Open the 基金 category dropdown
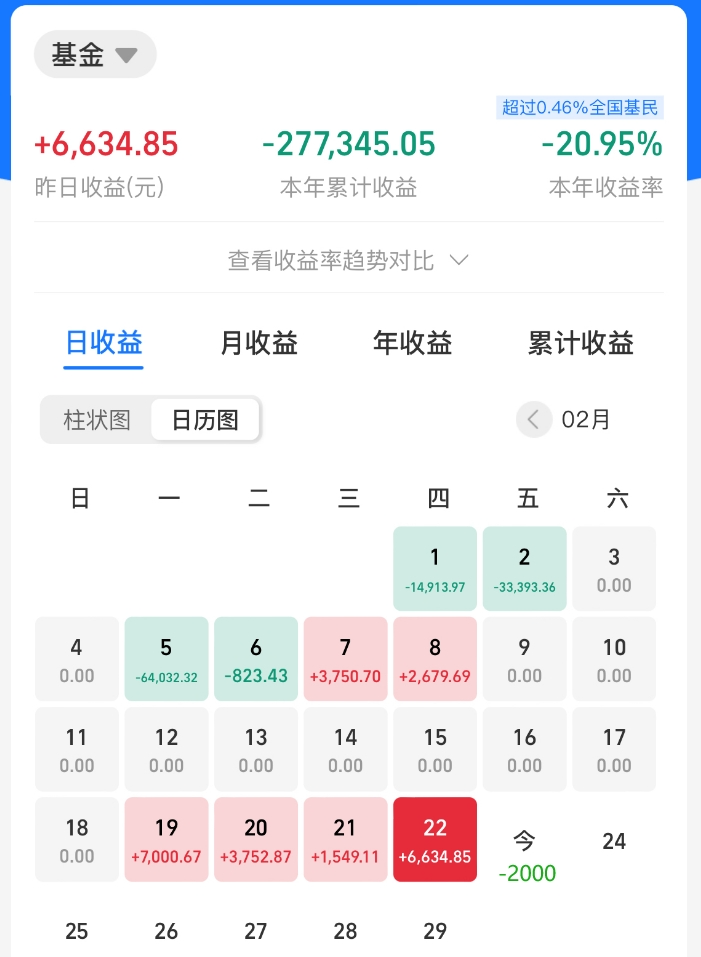Image resolution: width=701 pixels, height=957 pixels. 95,54
